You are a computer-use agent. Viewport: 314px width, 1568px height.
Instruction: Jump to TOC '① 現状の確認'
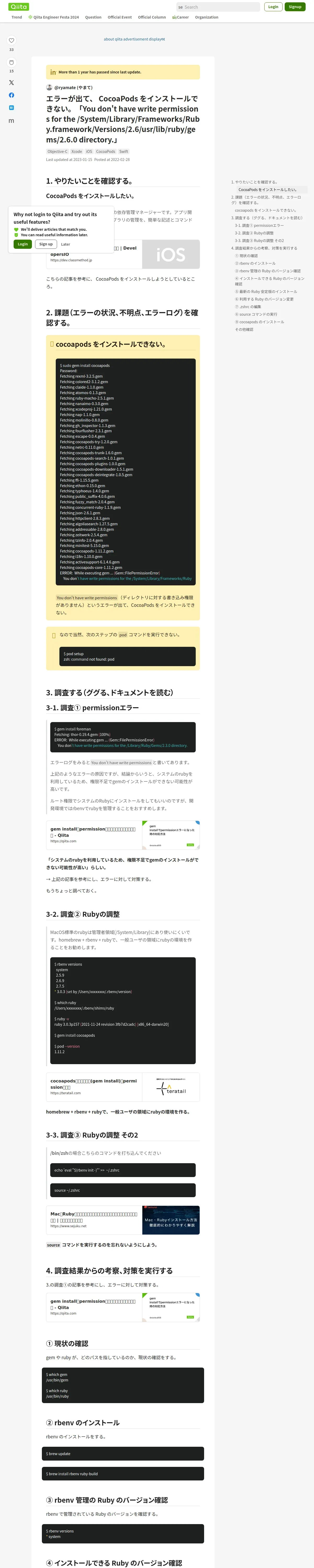246,256
